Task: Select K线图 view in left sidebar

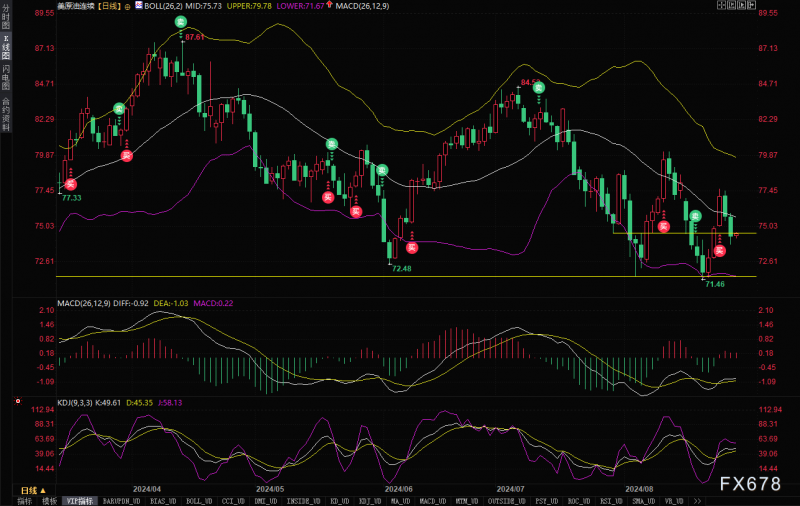Action: coord(6,47)
